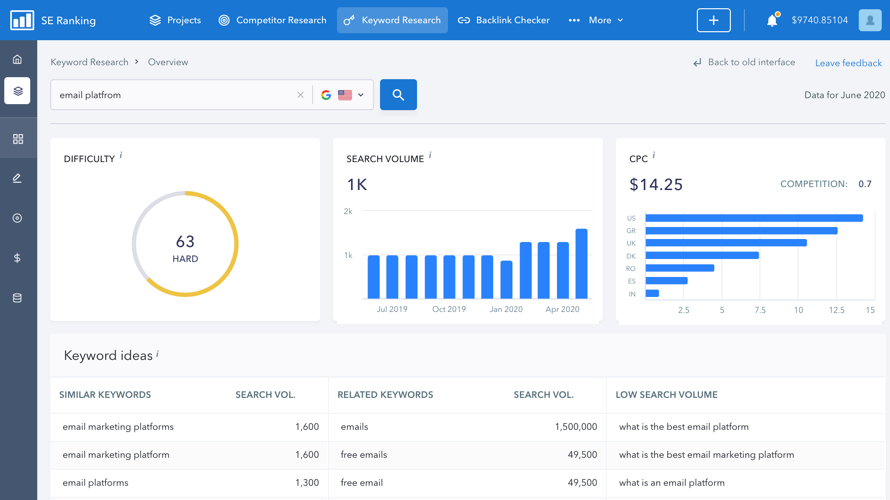Click the US bar in CPC chart
Image resolution: width=890 pixels, height=500 pixels.
pyautogui.click(x=753, y=218)
